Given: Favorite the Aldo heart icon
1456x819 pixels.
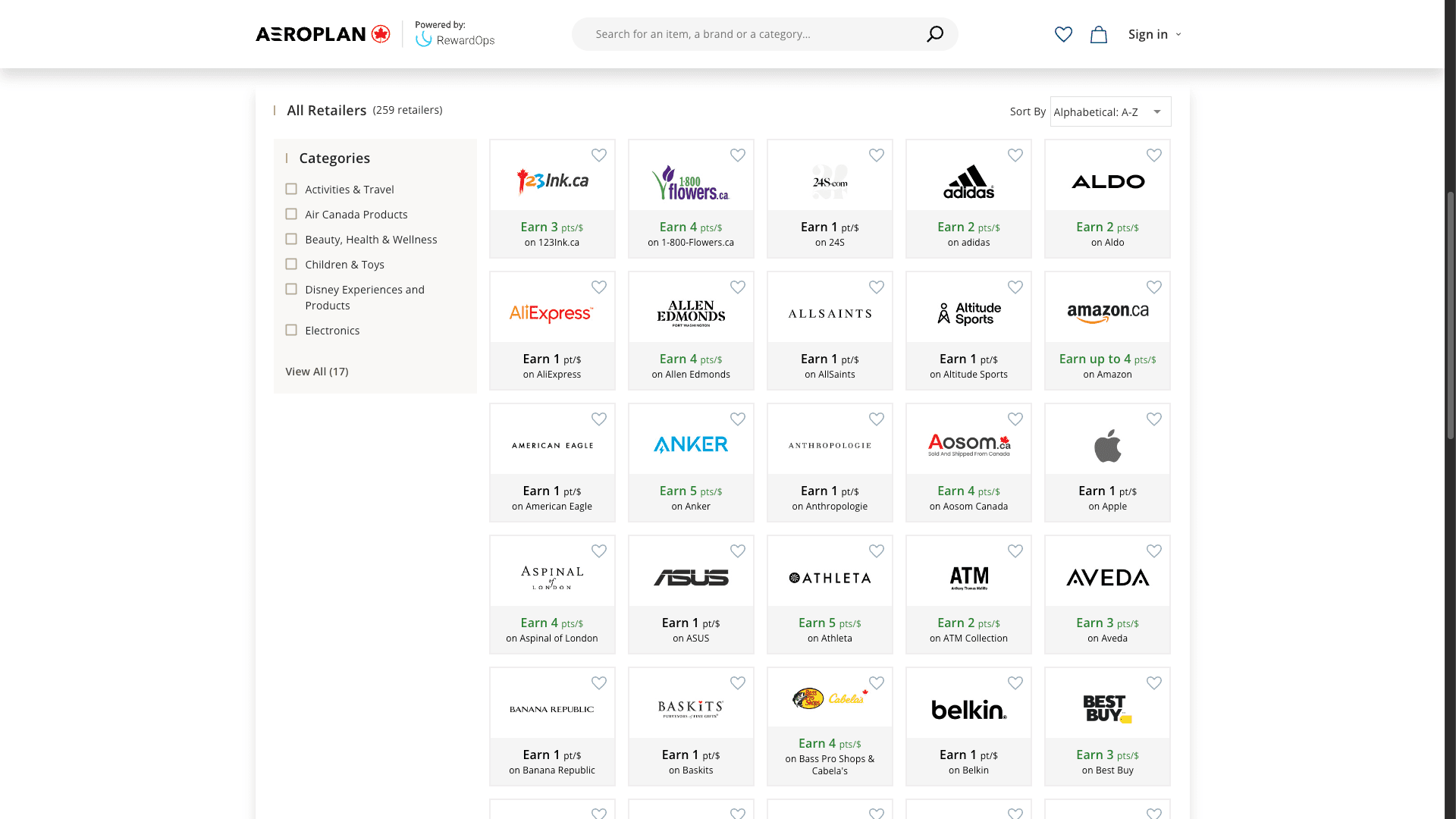Looking at the screenshot, I should point(1154,155).
